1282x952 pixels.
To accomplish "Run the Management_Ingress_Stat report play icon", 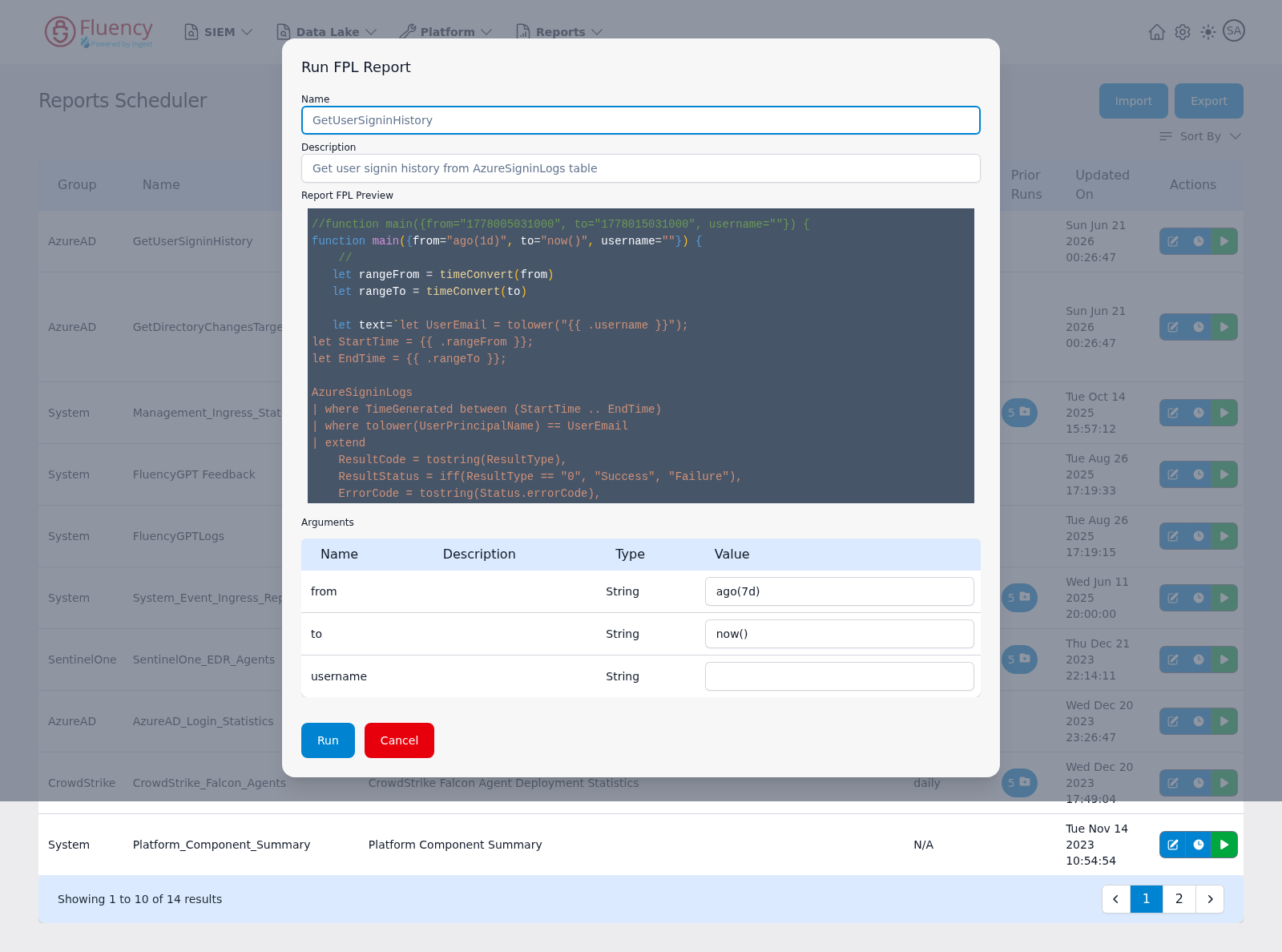I will (x=1224, y=413).
